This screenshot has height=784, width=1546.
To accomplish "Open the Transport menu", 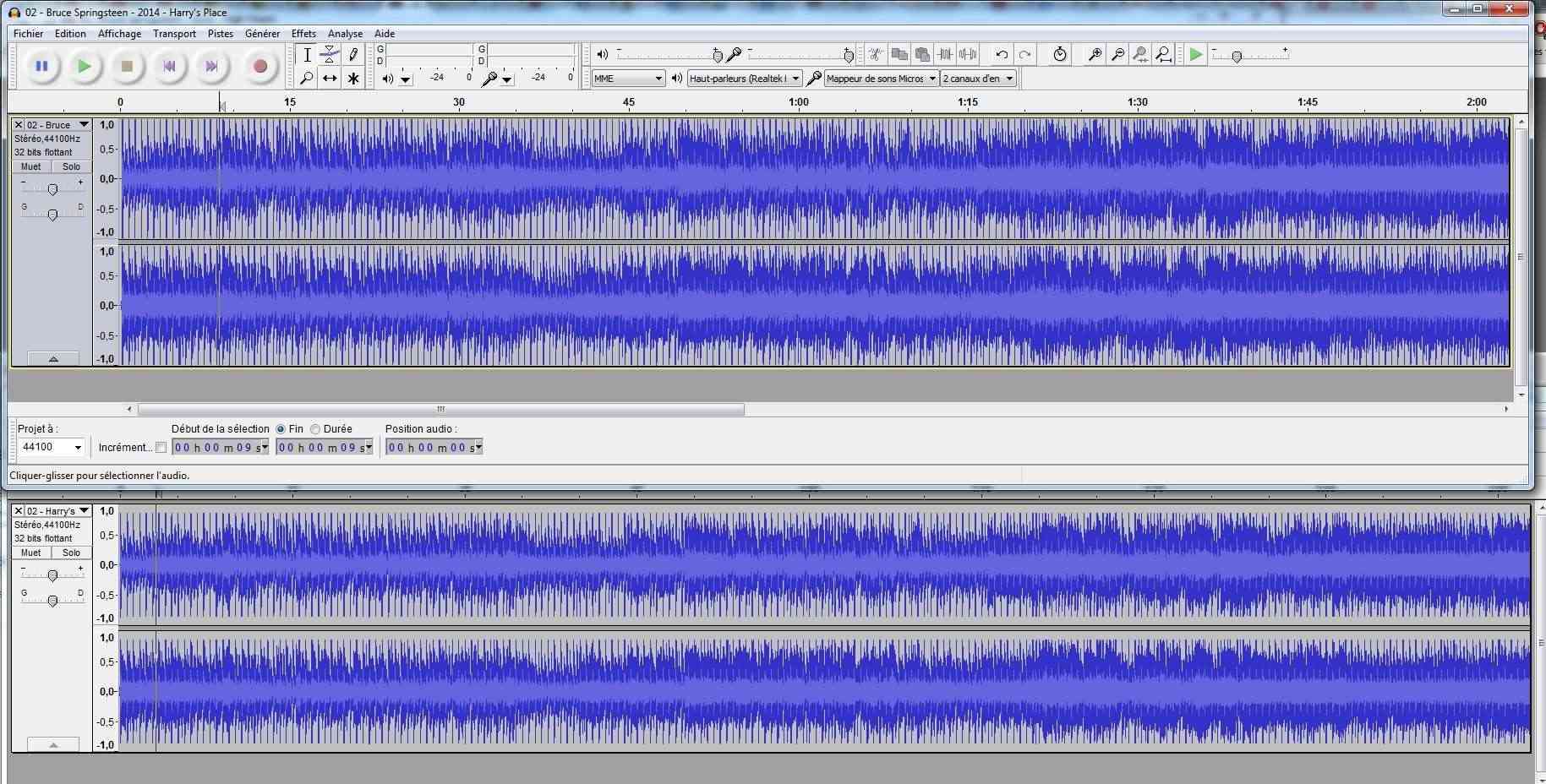I will tap(174, 34).
